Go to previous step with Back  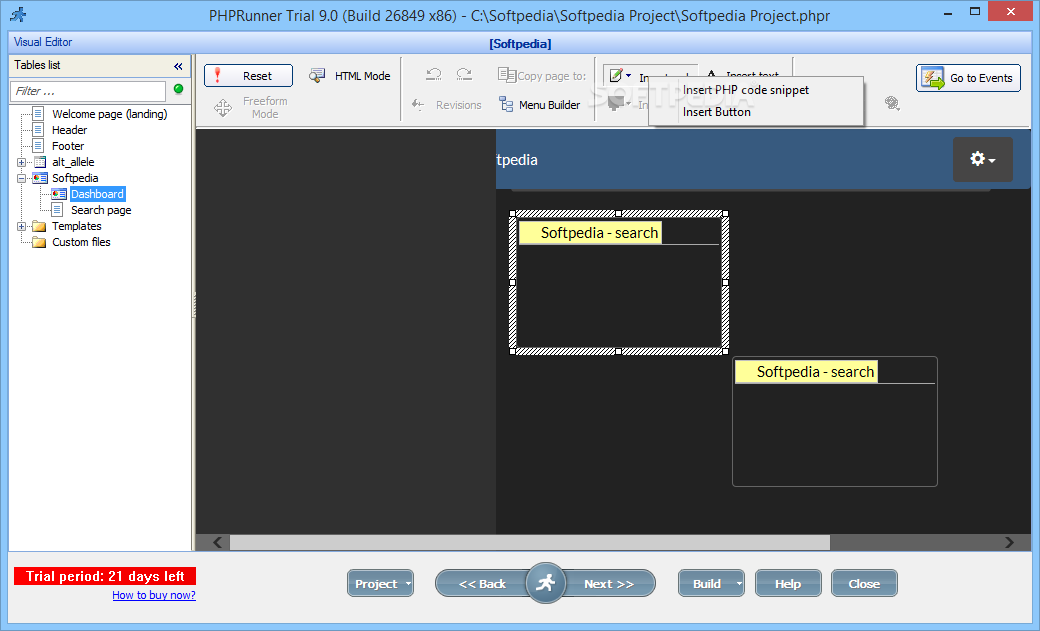(482, 583)
